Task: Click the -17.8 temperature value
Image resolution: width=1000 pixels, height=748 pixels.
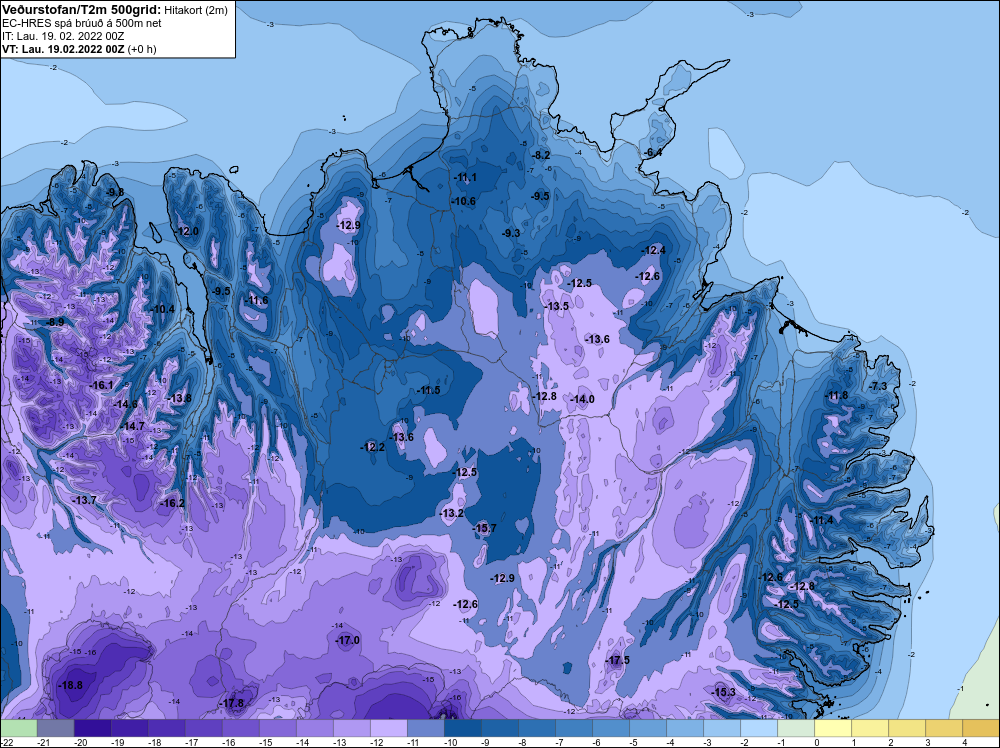Action: click(x=232, y=703)
